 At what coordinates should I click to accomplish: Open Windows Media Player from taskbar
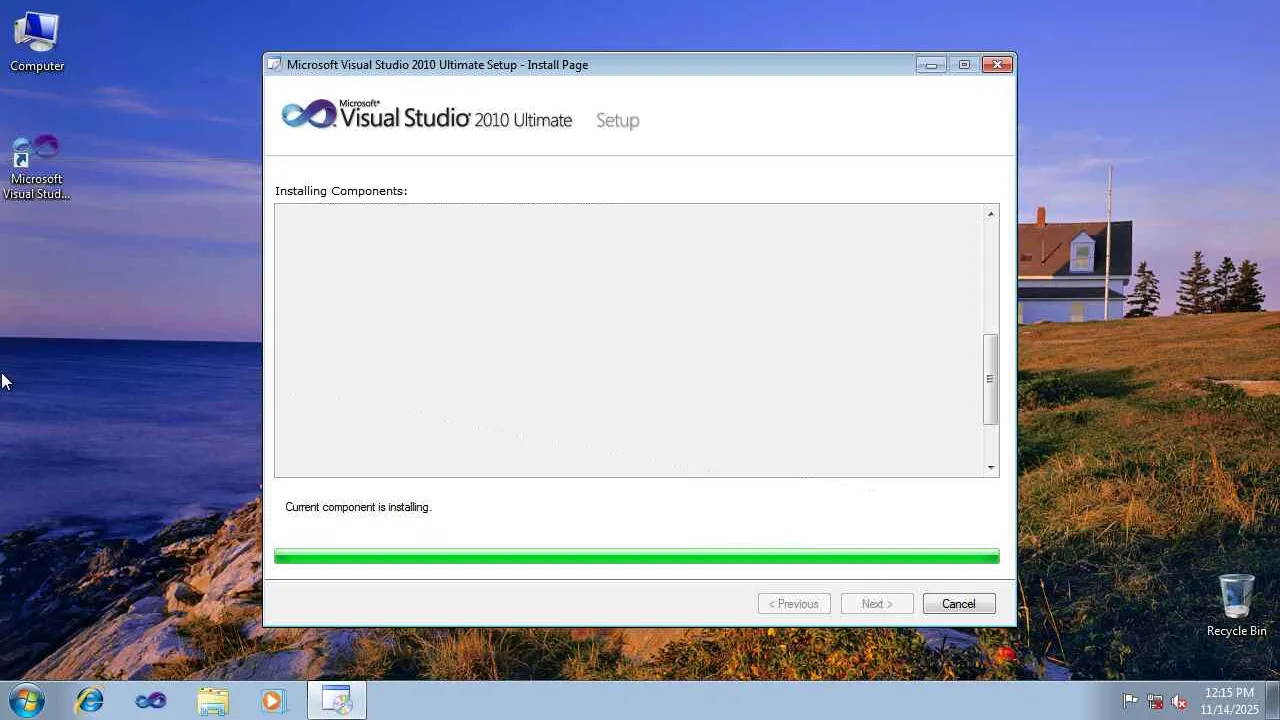click(273, 700)
